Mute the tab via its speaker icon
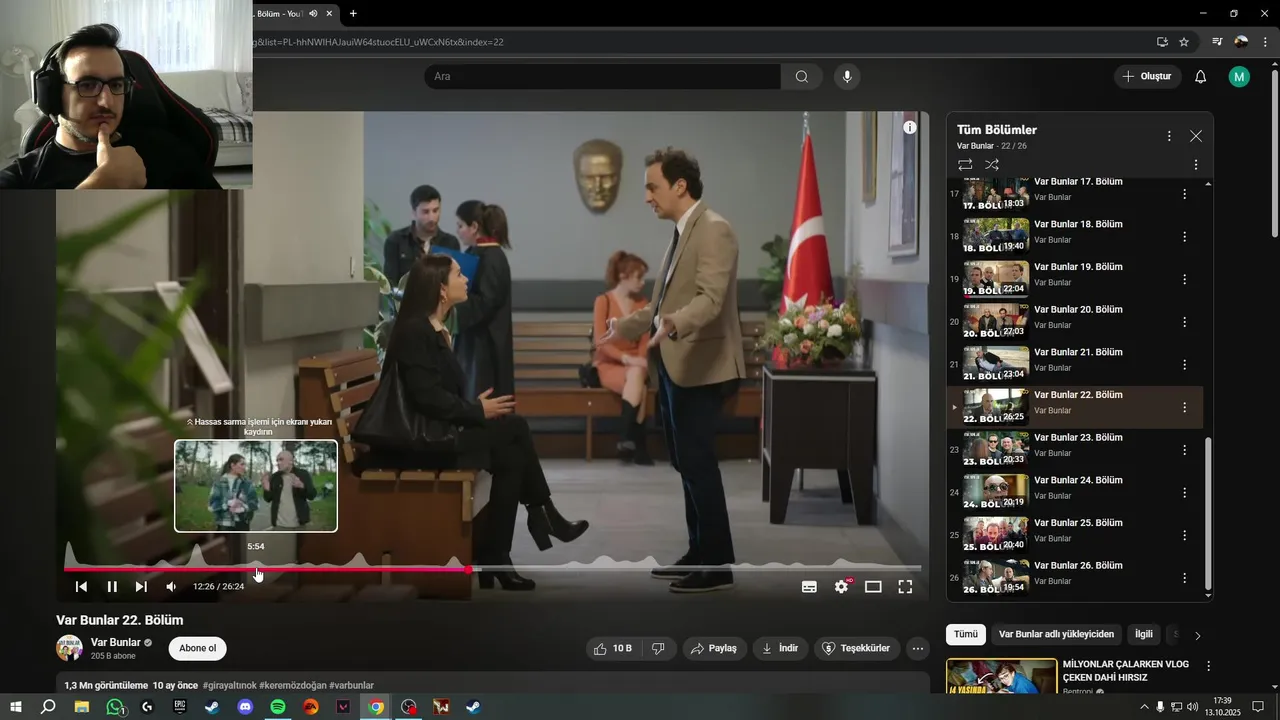The width and height of the screenshot is (1280, 720). (313, 13)
